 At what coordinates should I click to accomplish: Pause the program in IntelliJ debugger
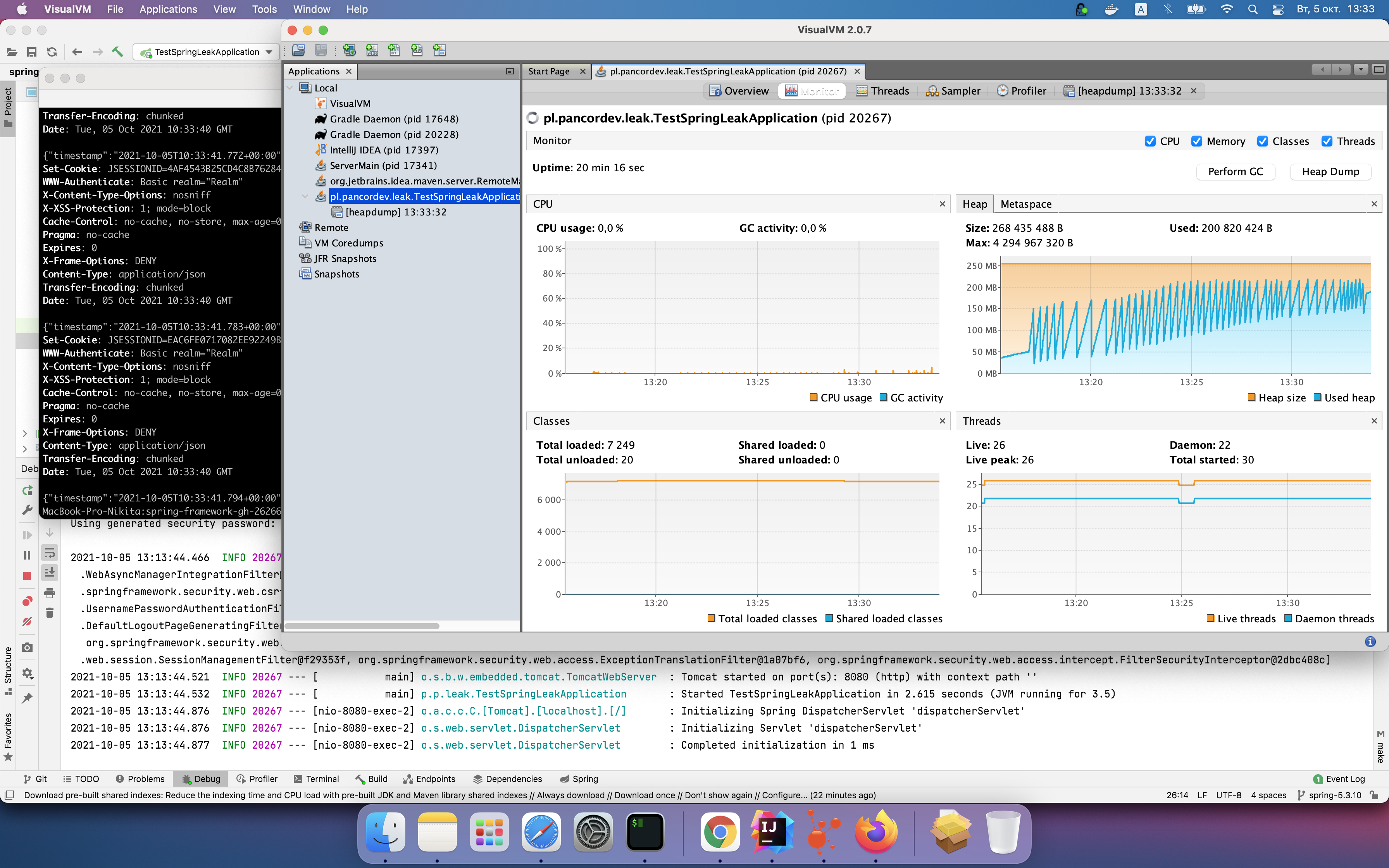coord(27,555)
